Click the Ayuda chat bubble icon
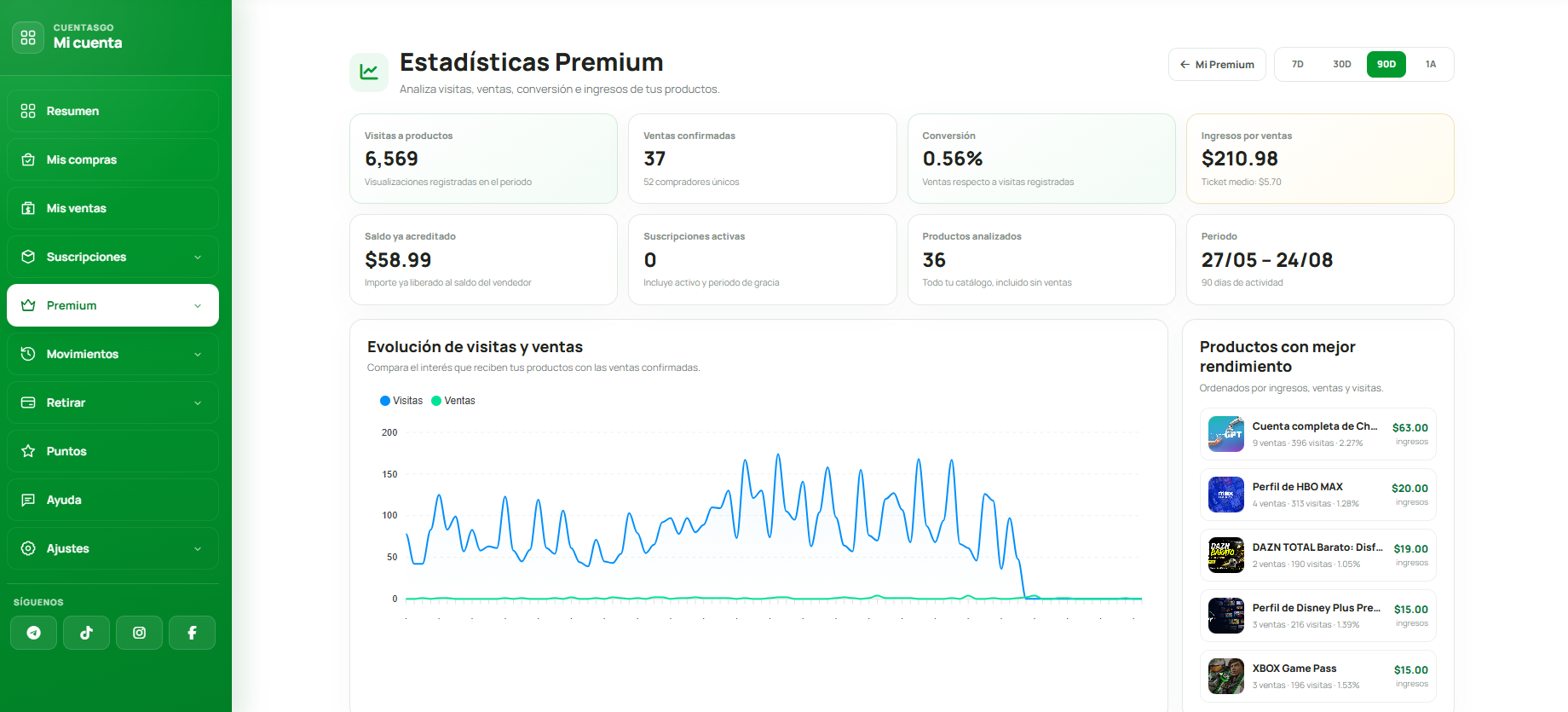 (x=28, y=500)
